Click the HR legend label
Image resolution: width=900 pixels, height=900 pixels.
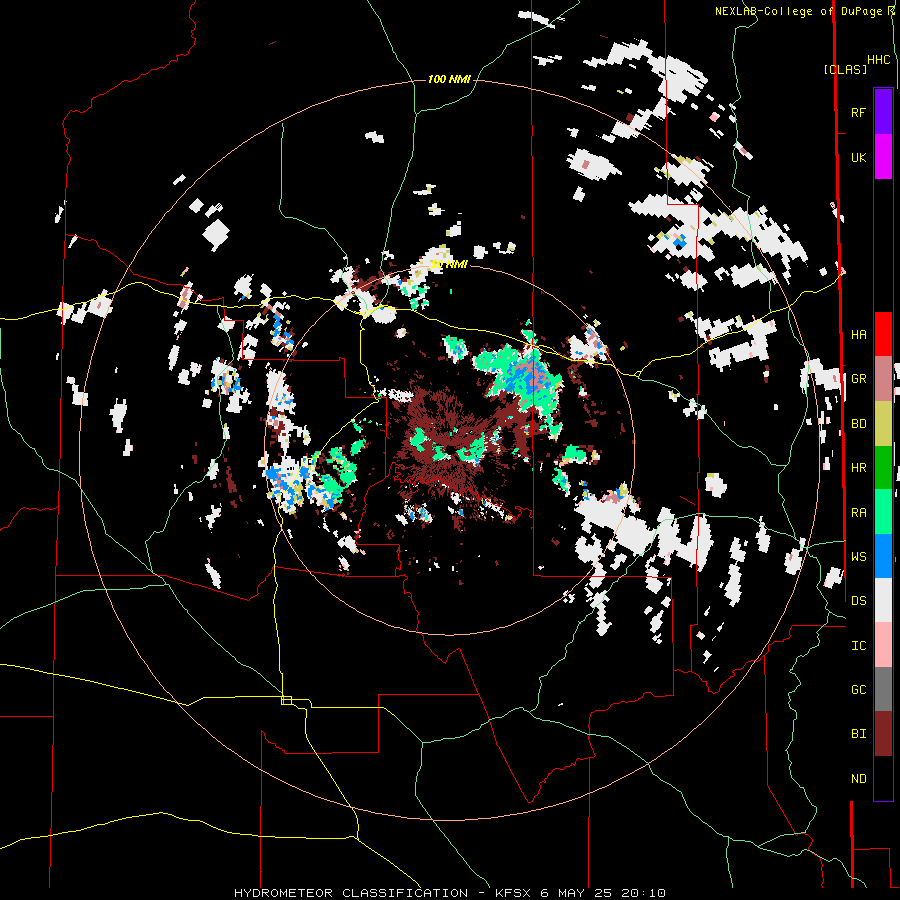pyautogui.click(x=858, y=468)
